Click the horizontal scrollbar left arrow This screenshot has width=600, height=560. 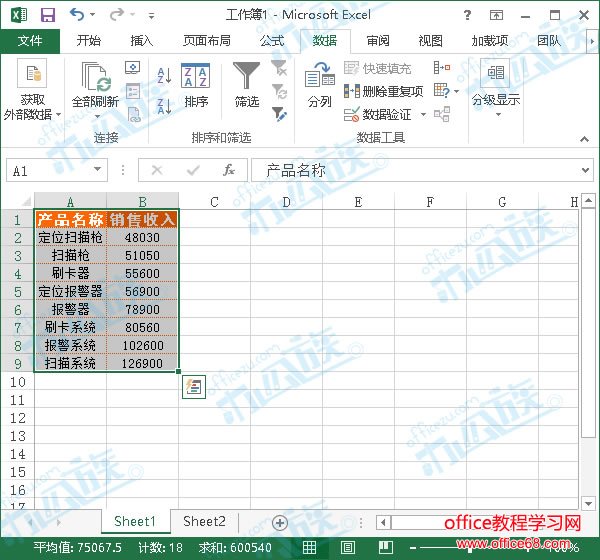point(383,522)
